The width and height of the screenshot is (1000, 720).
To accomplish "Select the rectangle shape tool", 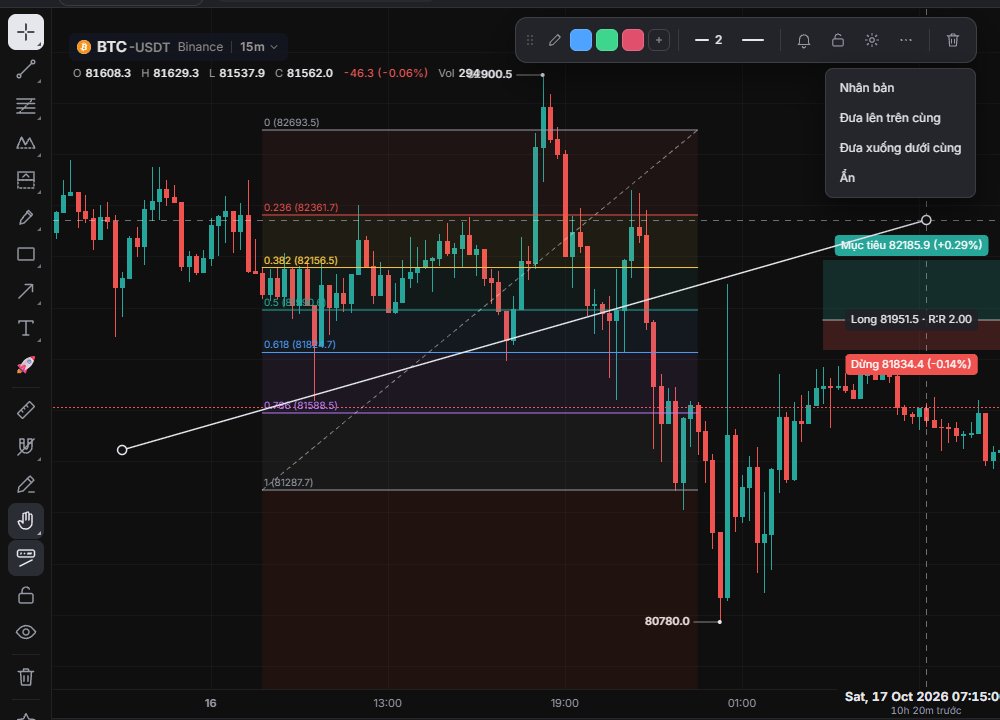I will click(26, 254).
